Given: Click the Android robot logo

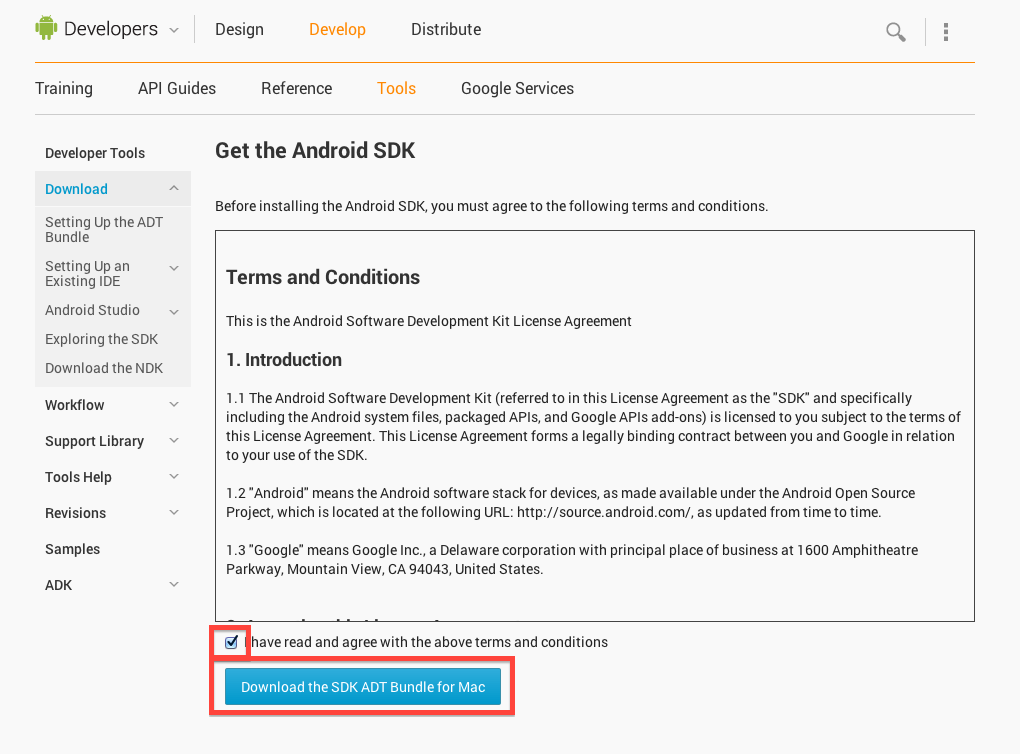Looking at the screenshot, I should 46,28.
